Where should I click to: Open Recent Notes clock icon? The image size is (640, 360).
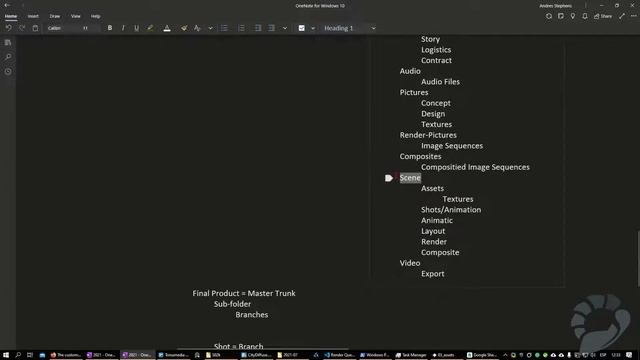pyautogui.click(x=8, y=71)
